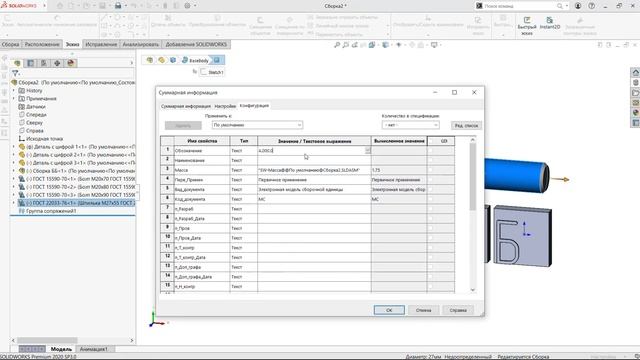Click the user login icon
The height and width of the screenshot is (360, 640).
[x=578, y=6]
